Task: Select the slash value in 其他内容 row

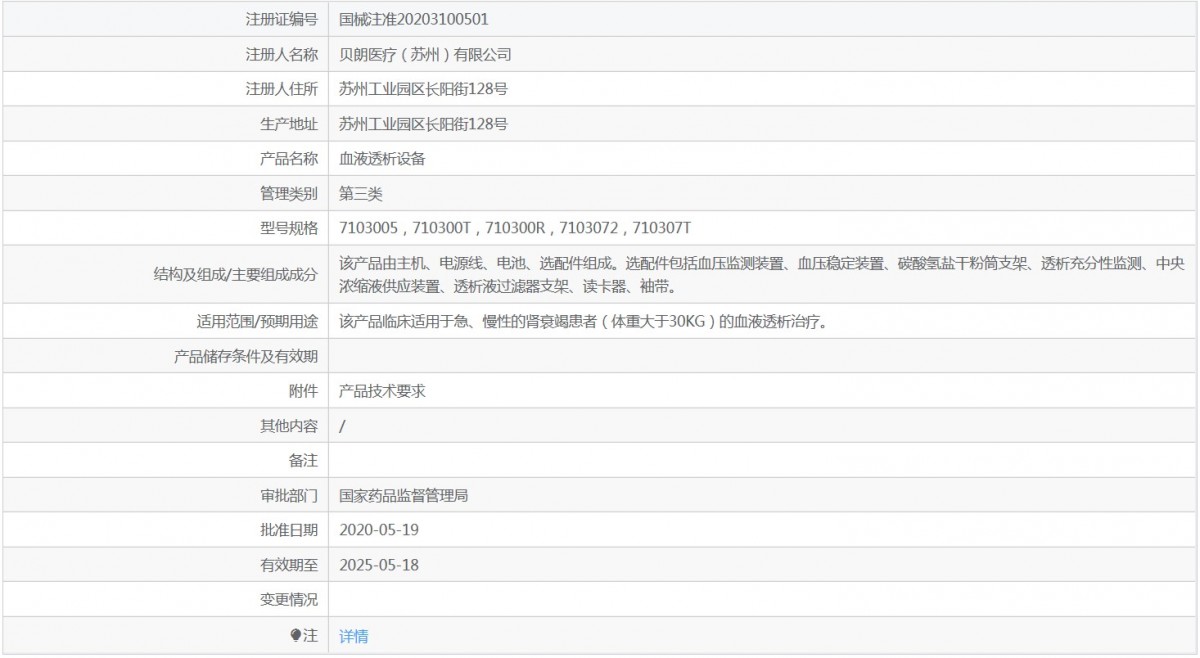Action: click(343, 426)
